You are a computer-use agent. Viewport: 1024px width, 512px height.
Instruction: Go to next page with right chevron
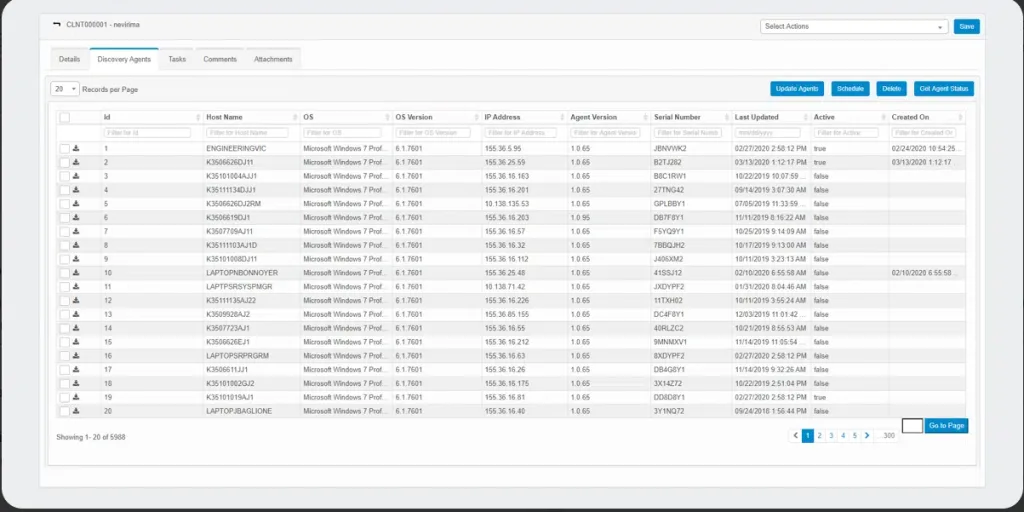867,436
